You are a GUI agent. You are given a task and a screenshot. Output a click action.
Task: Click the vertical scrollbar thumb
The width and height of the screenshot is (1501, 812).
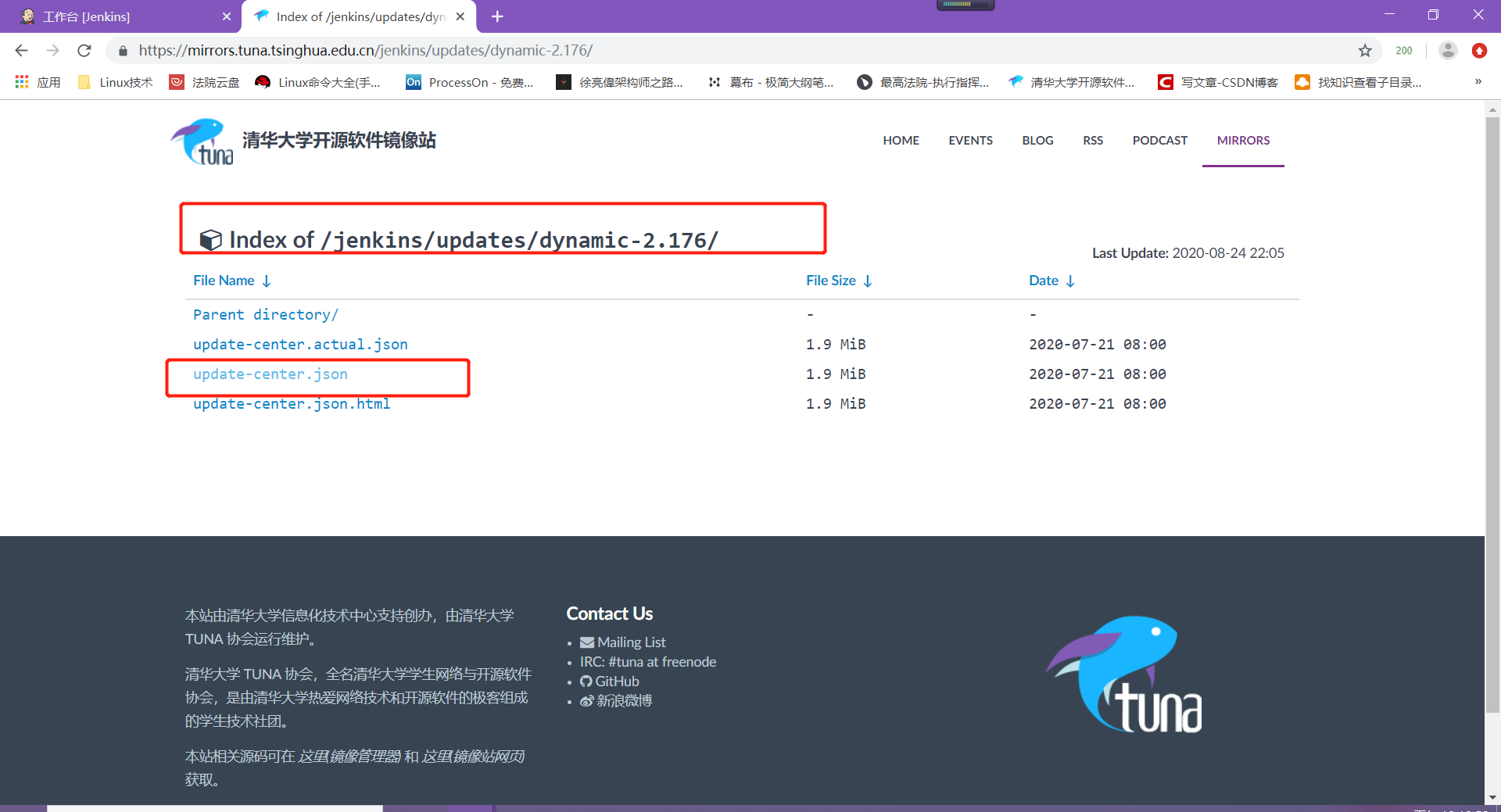(1492, 414)
